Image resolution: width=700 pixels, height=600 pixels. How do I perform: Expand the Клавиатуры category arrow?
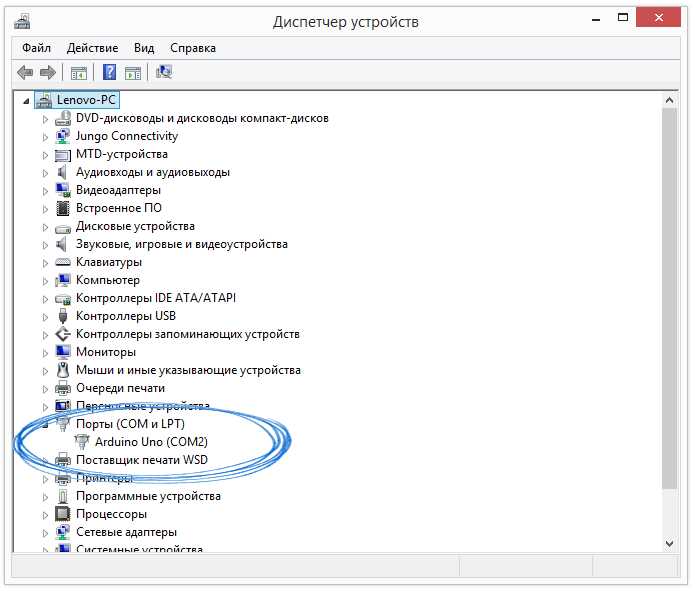point(45,263)
